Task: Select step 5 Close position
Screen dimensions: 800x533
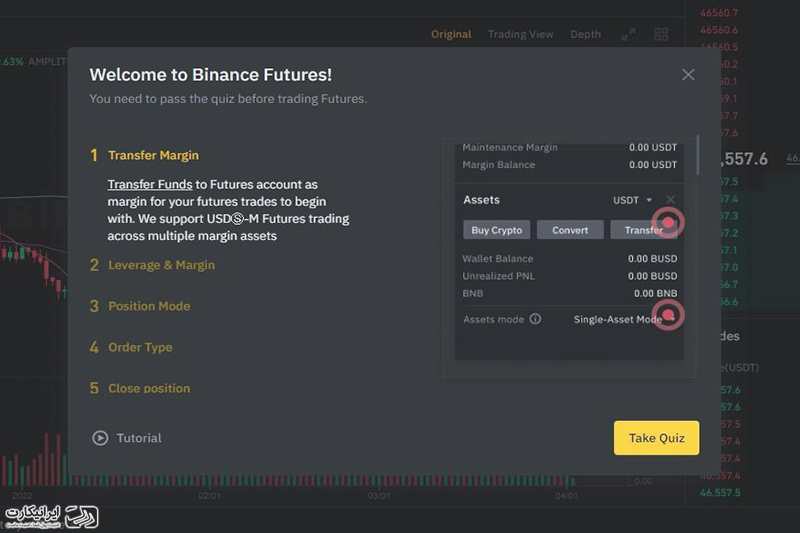Action: coord(140,388)
